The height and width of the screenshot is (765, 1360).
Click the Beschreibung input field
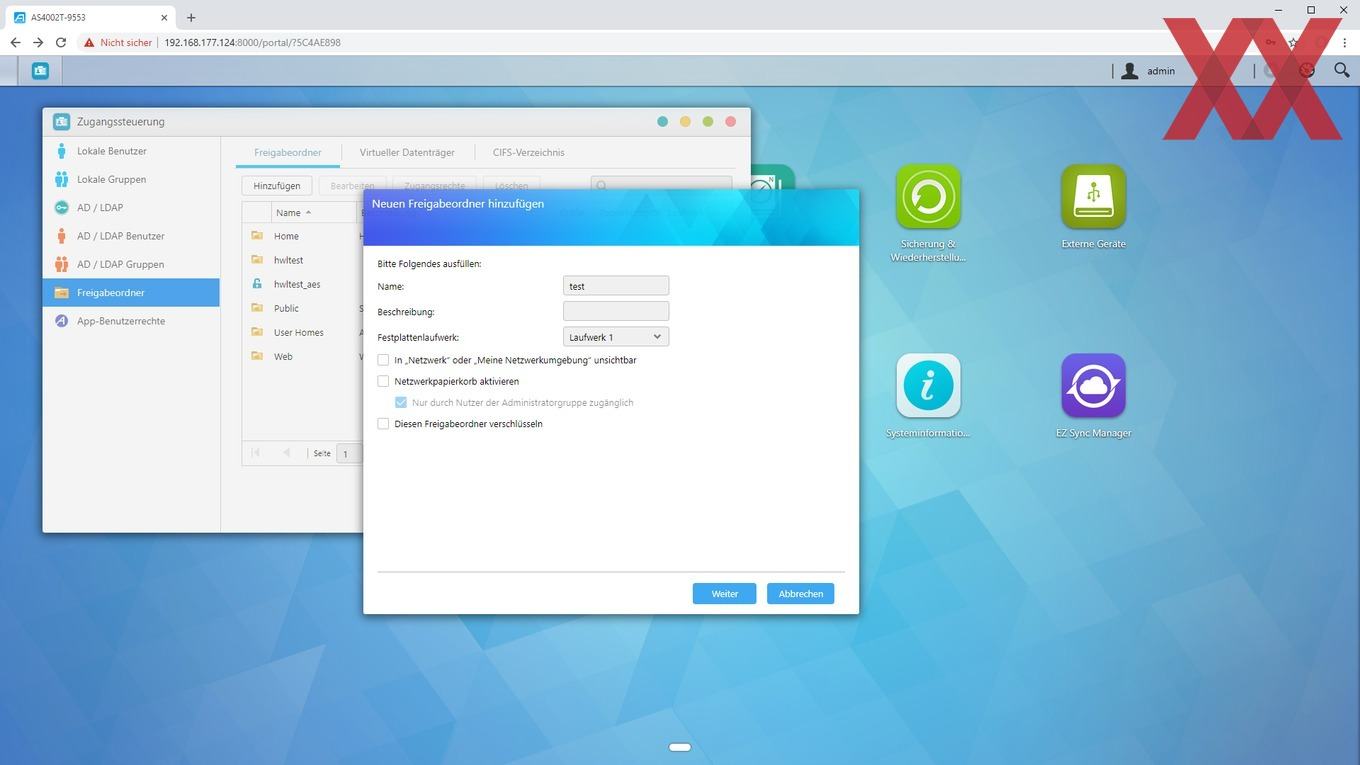pos(616,312)
